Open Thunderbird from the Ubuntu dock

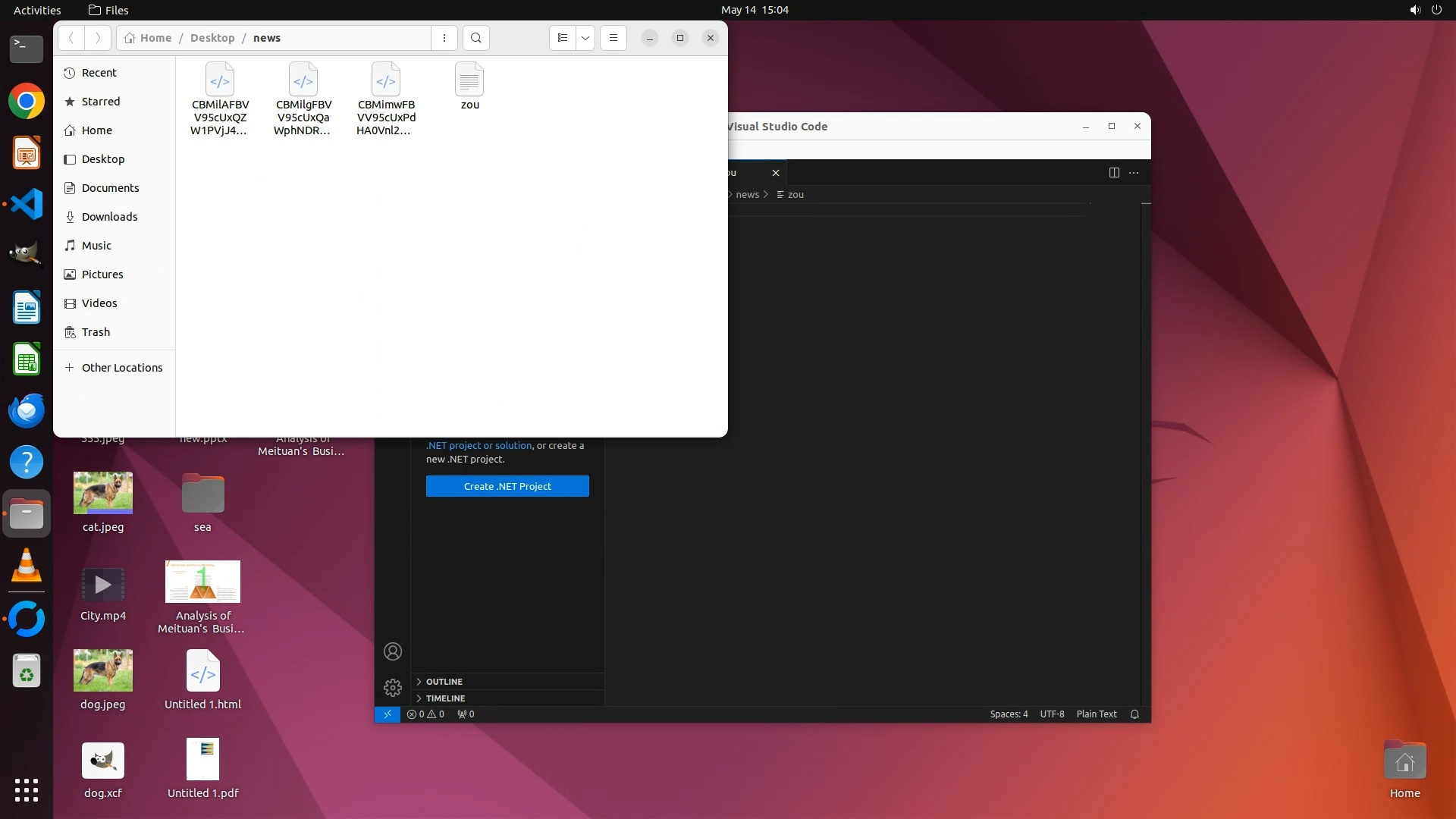click(27, 411)
